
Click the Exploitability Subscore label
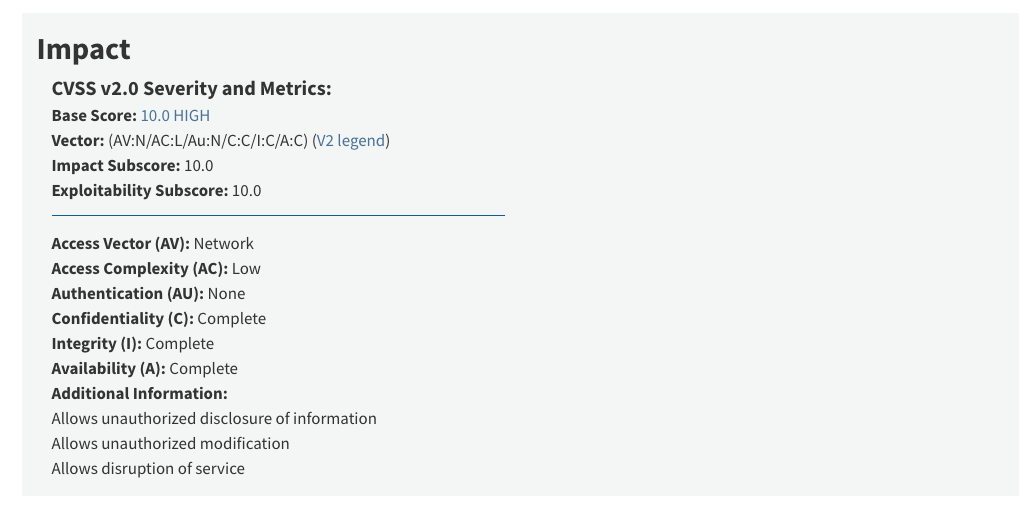pos(139,191)
